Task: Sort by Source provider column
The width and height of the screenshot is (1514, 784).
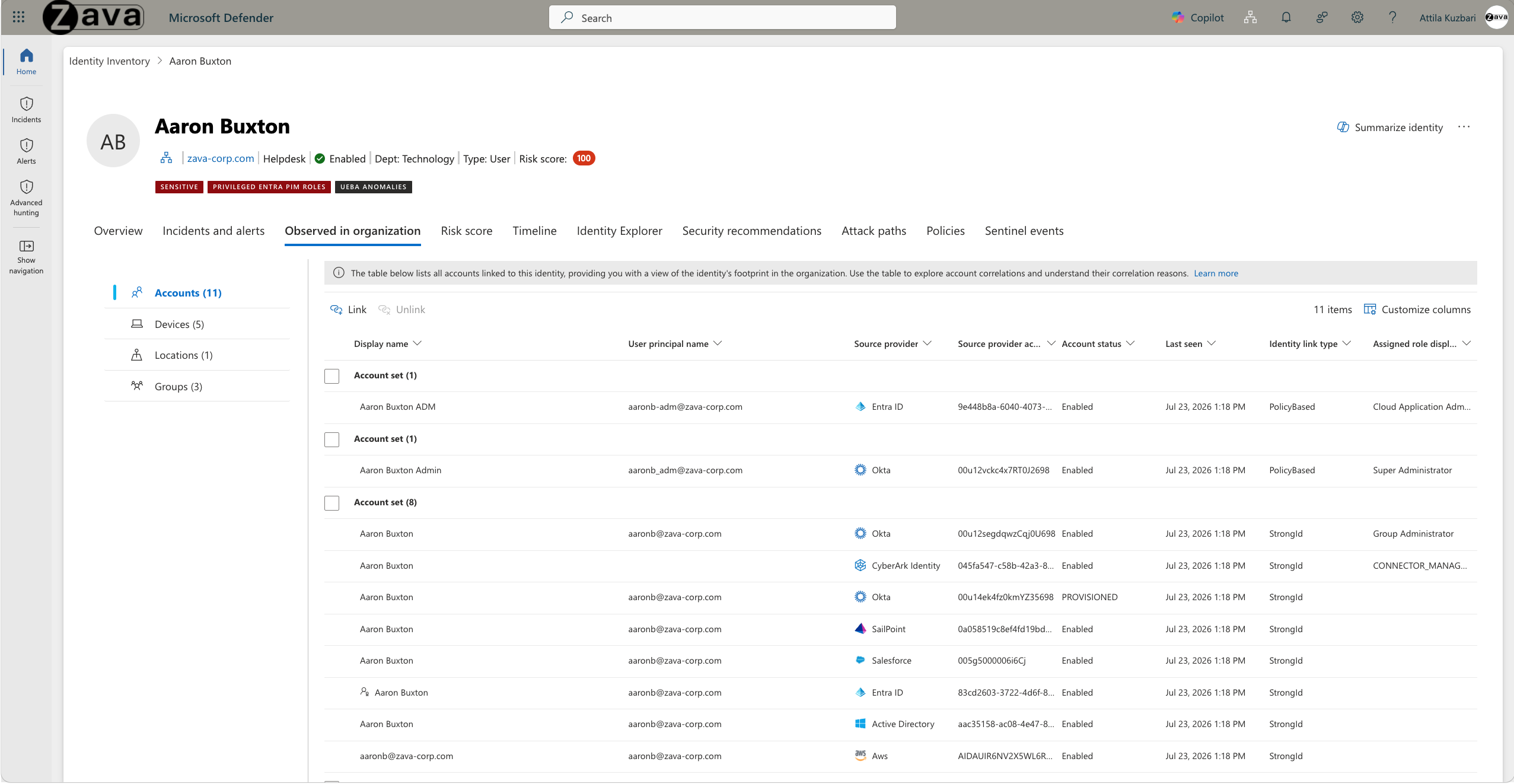Action: point(893,343)
